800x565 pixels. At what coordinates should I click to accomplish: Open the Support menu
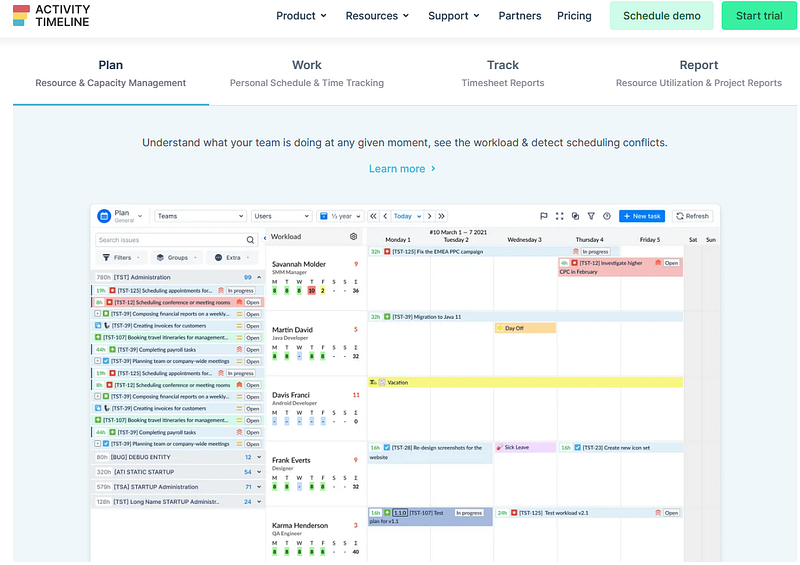(x=454, y=16)
